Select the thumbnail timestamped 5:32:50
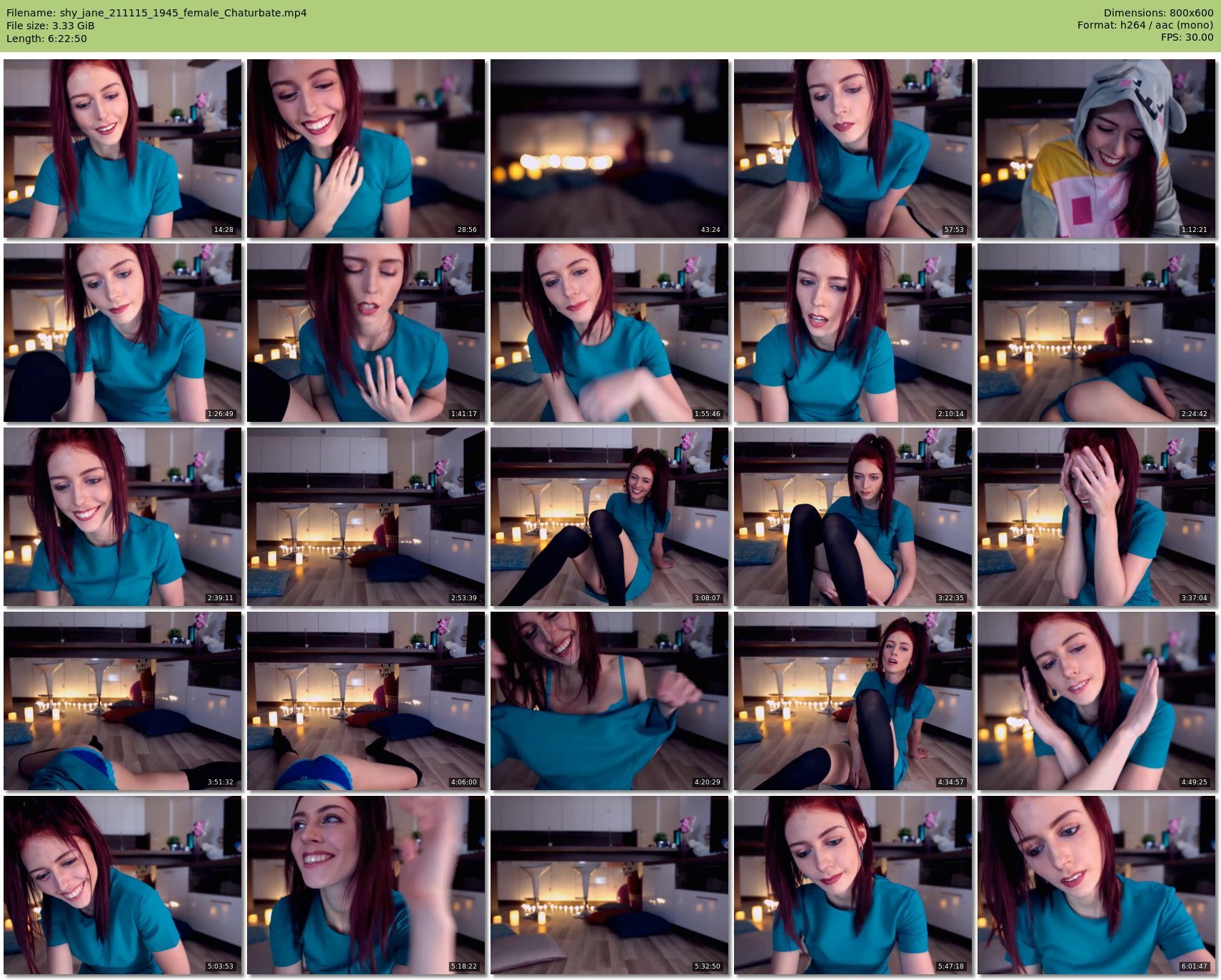The height and width of the screenshot is (980, 1221). [609, 885]
